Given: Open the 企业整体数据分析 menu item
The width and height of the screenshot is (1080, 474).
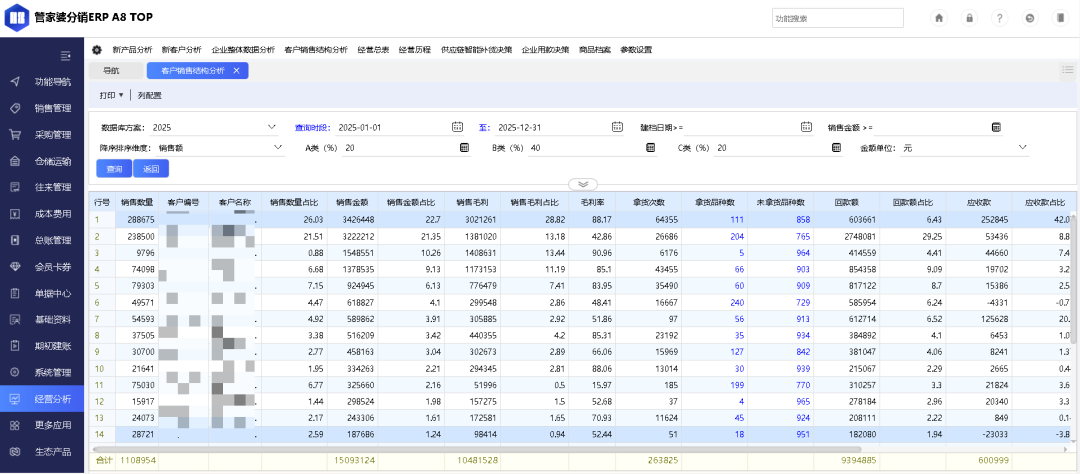Looking at the screenshot, I should pyautogui.click(x=243, y=50).
